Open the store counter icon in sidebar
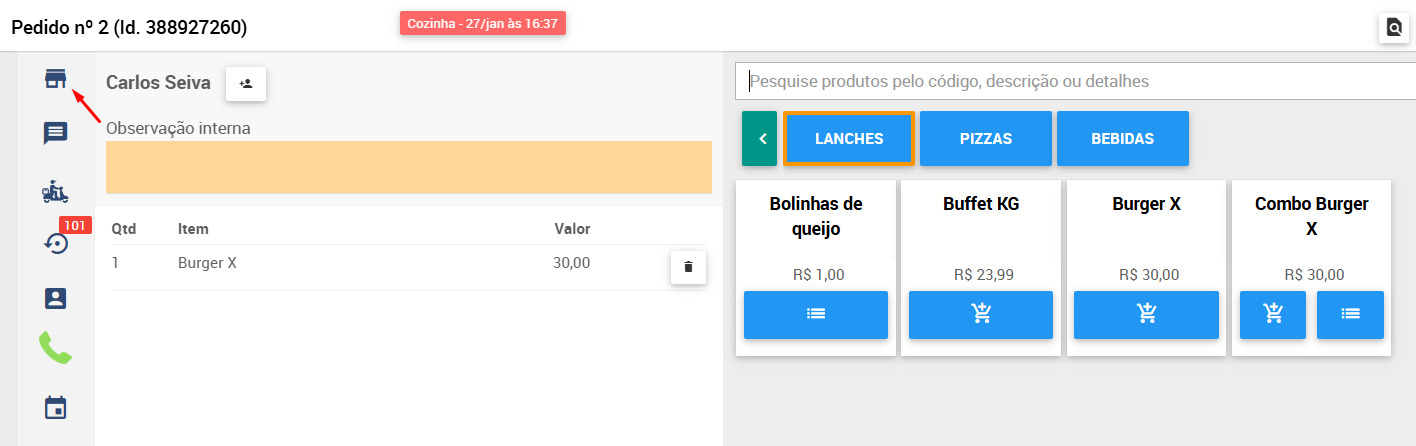This screenshot has width=1416, height=446. point(56,79)
